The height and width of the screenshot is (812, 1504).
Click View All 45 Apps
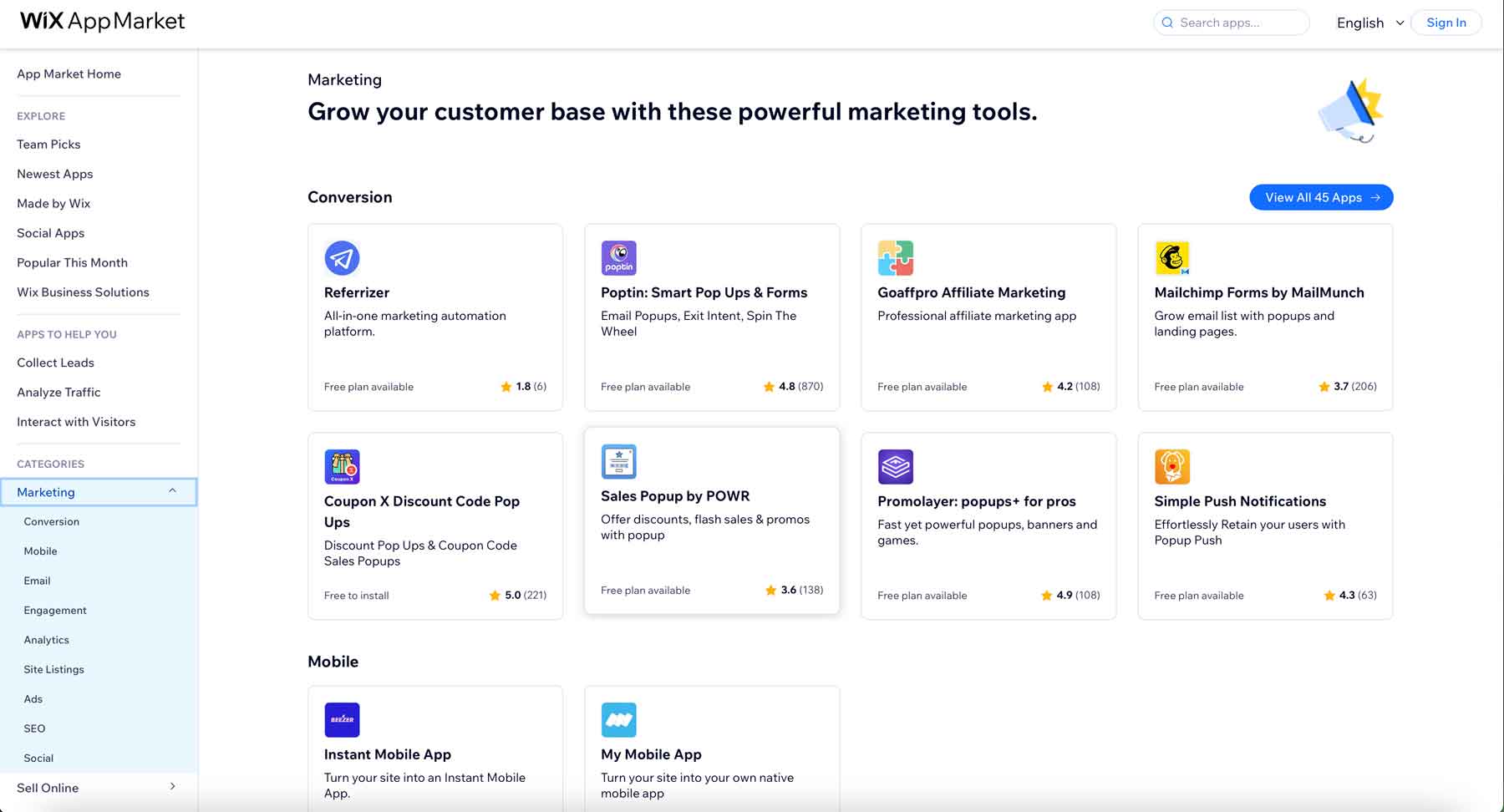pos(1321,197)
